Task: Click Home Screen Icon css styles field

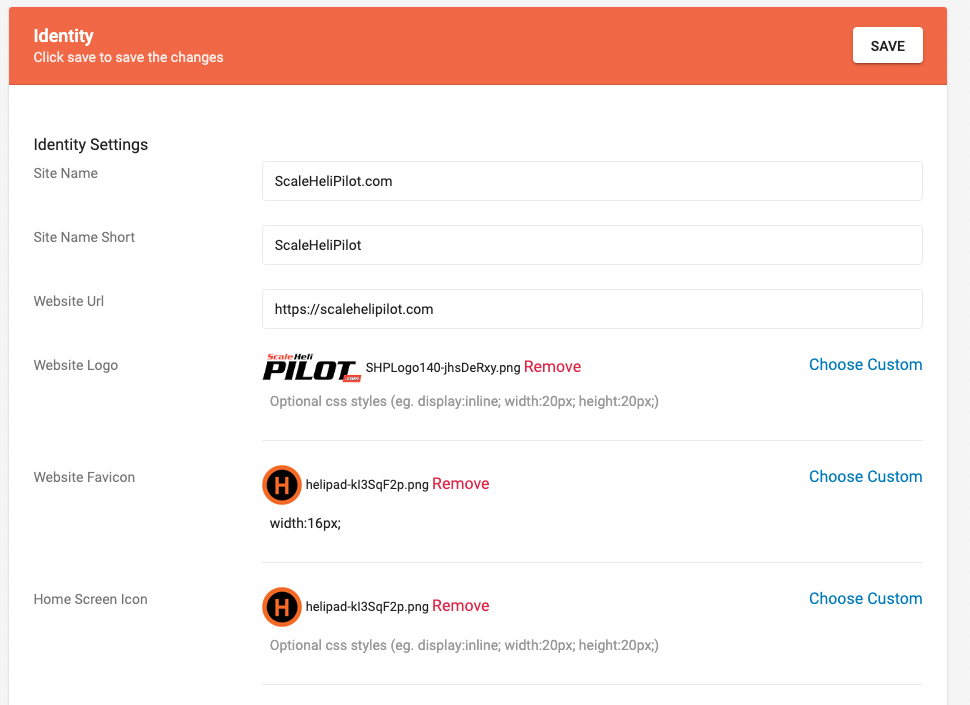Action: [591, 646]
